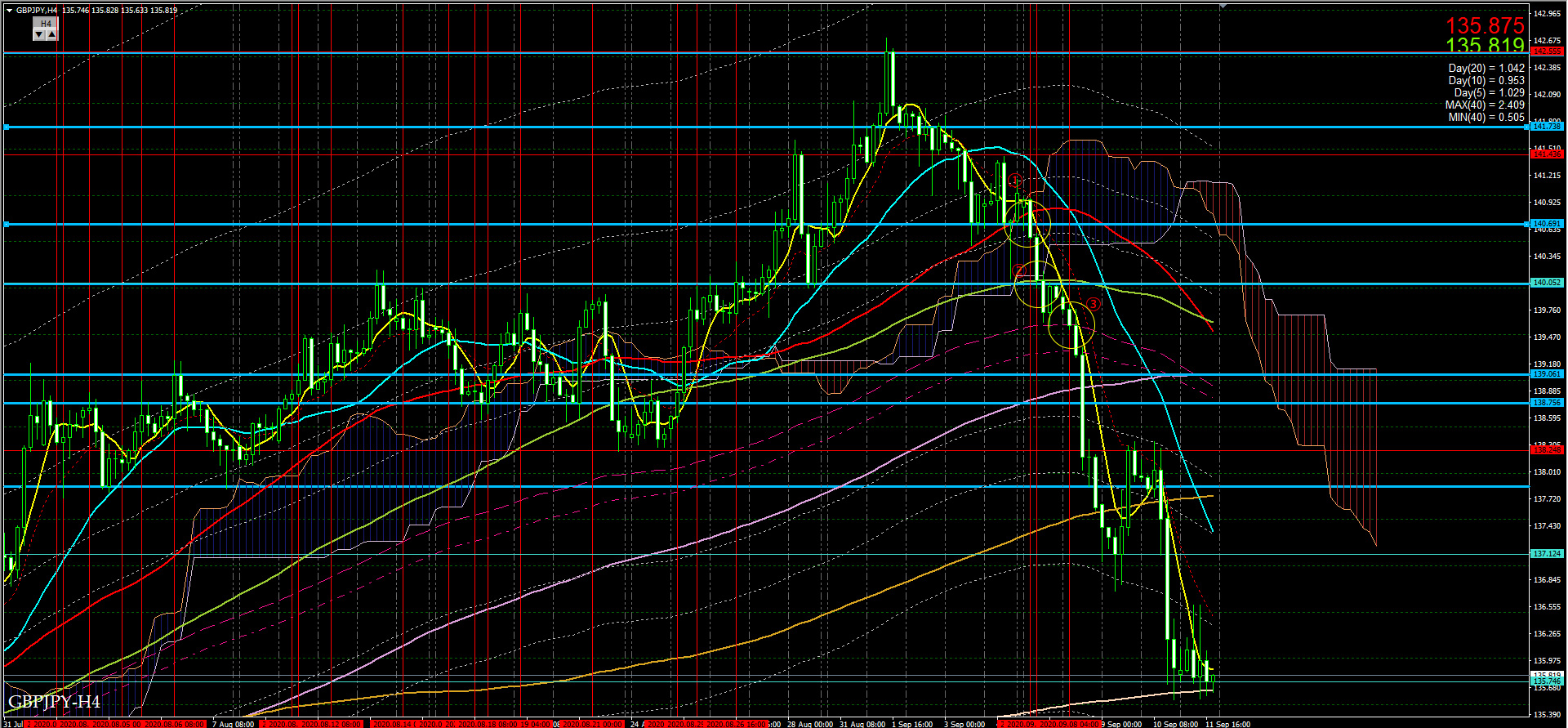Click the blue 138.756 price tag
The image size is (1568, 728).
tap(1546, 403)
